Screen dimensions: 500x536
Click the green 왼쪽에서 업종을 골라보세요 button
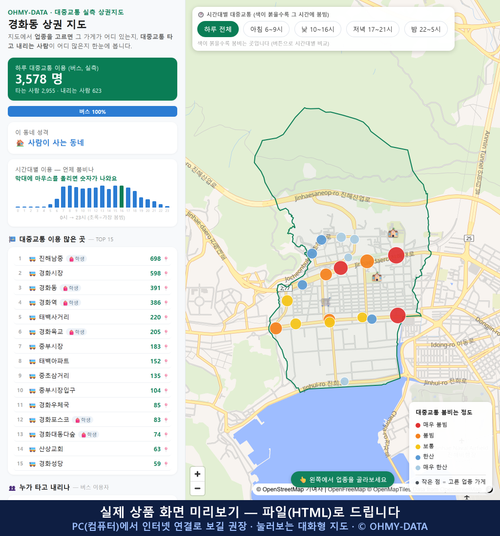(x=343, y=480)
